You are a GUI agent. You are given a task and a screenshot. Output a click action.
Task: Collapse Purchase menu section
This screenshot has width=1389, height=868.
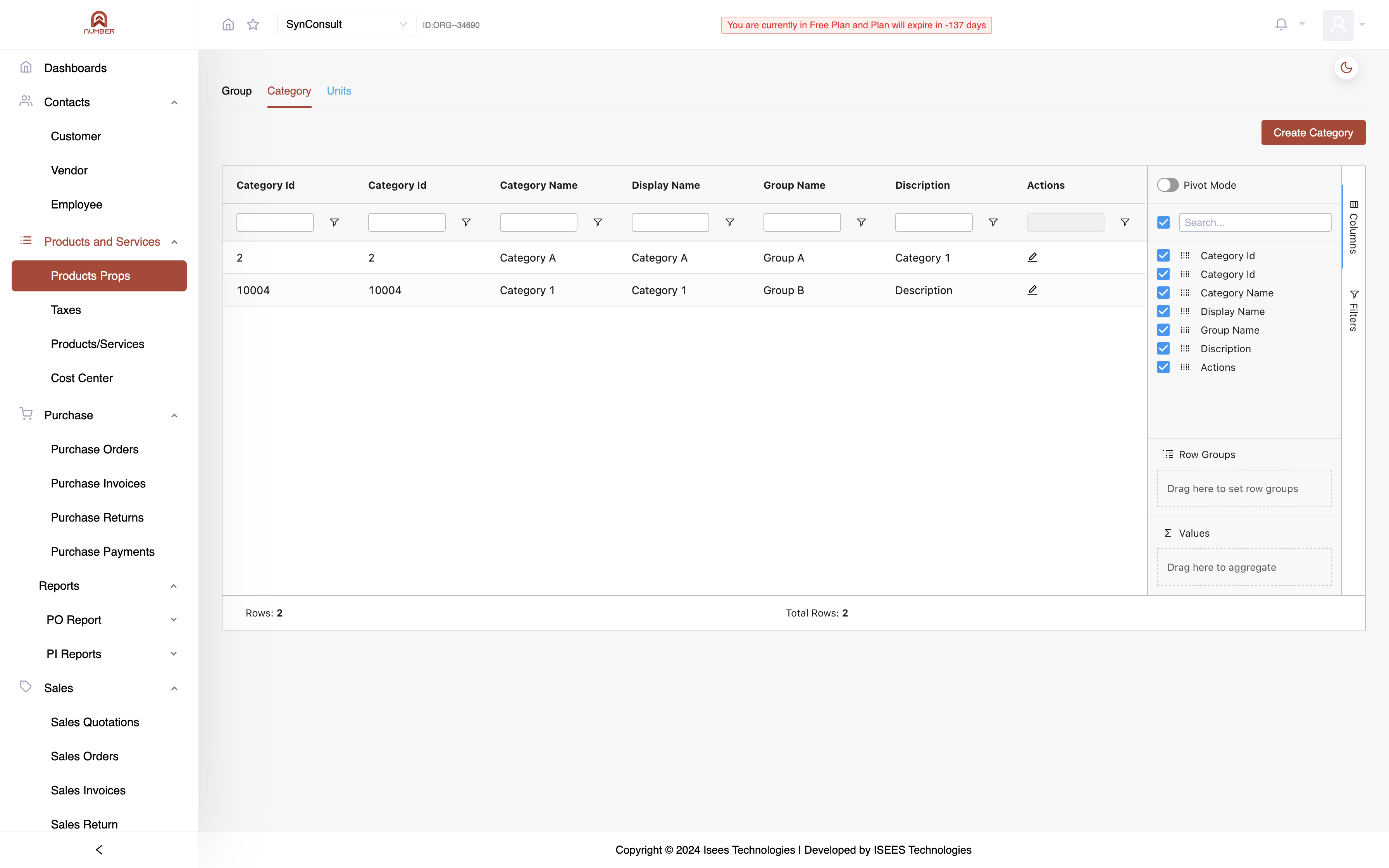coord(174,415)
